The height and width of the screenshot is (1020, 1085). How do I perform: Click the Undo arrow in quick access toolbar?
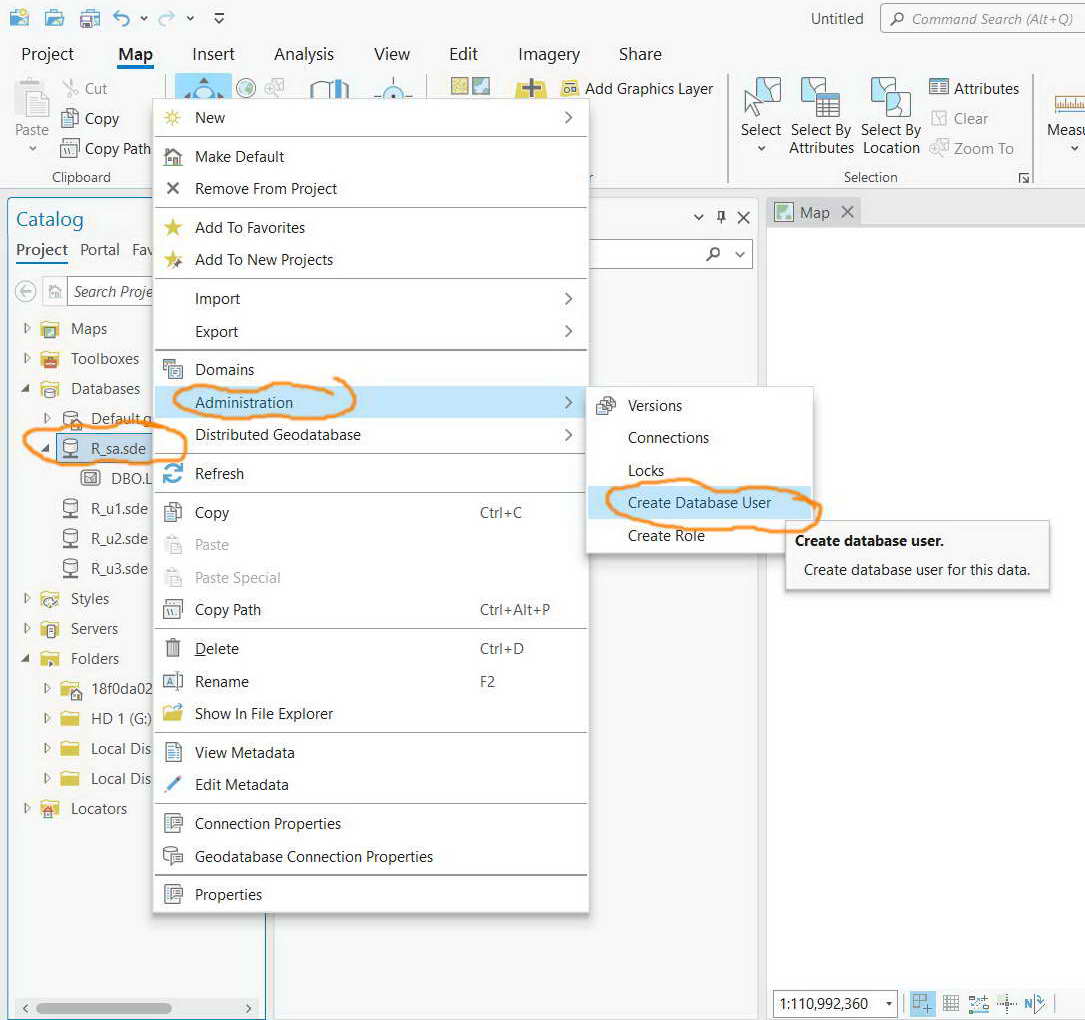tap(122, 18)
